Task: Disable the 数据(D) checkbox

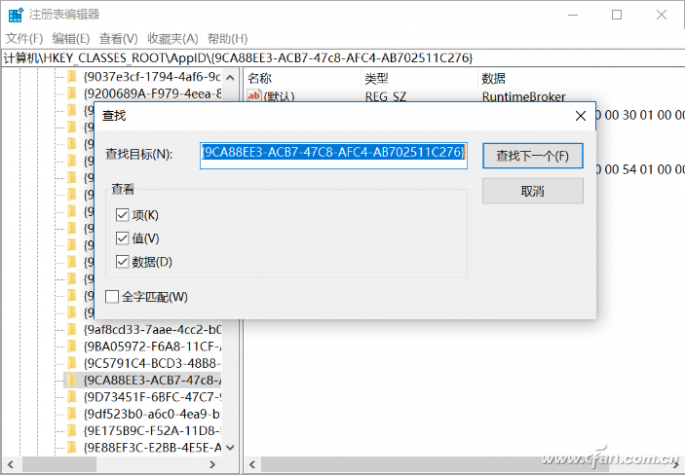Action: 123,262
